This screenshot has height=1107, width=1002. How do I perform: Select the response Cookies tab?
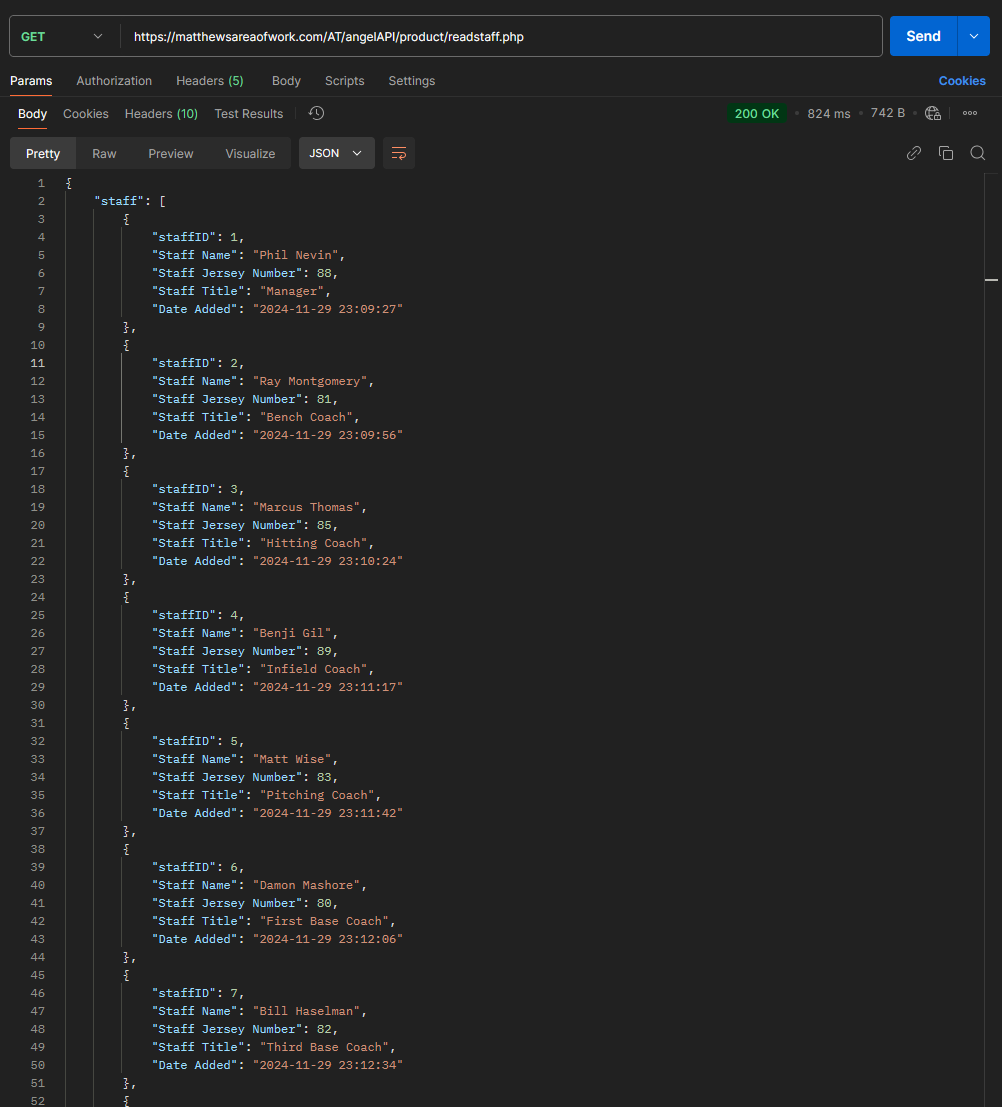(x=85, y=114)
